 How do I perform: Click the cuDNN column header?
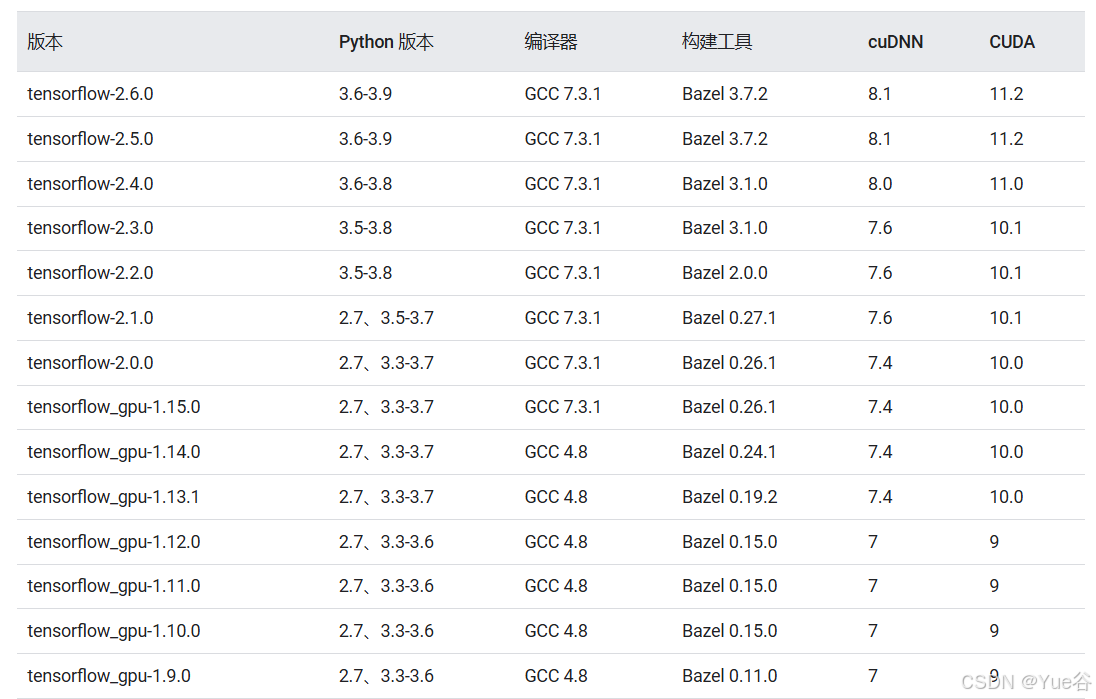(895, 42)
